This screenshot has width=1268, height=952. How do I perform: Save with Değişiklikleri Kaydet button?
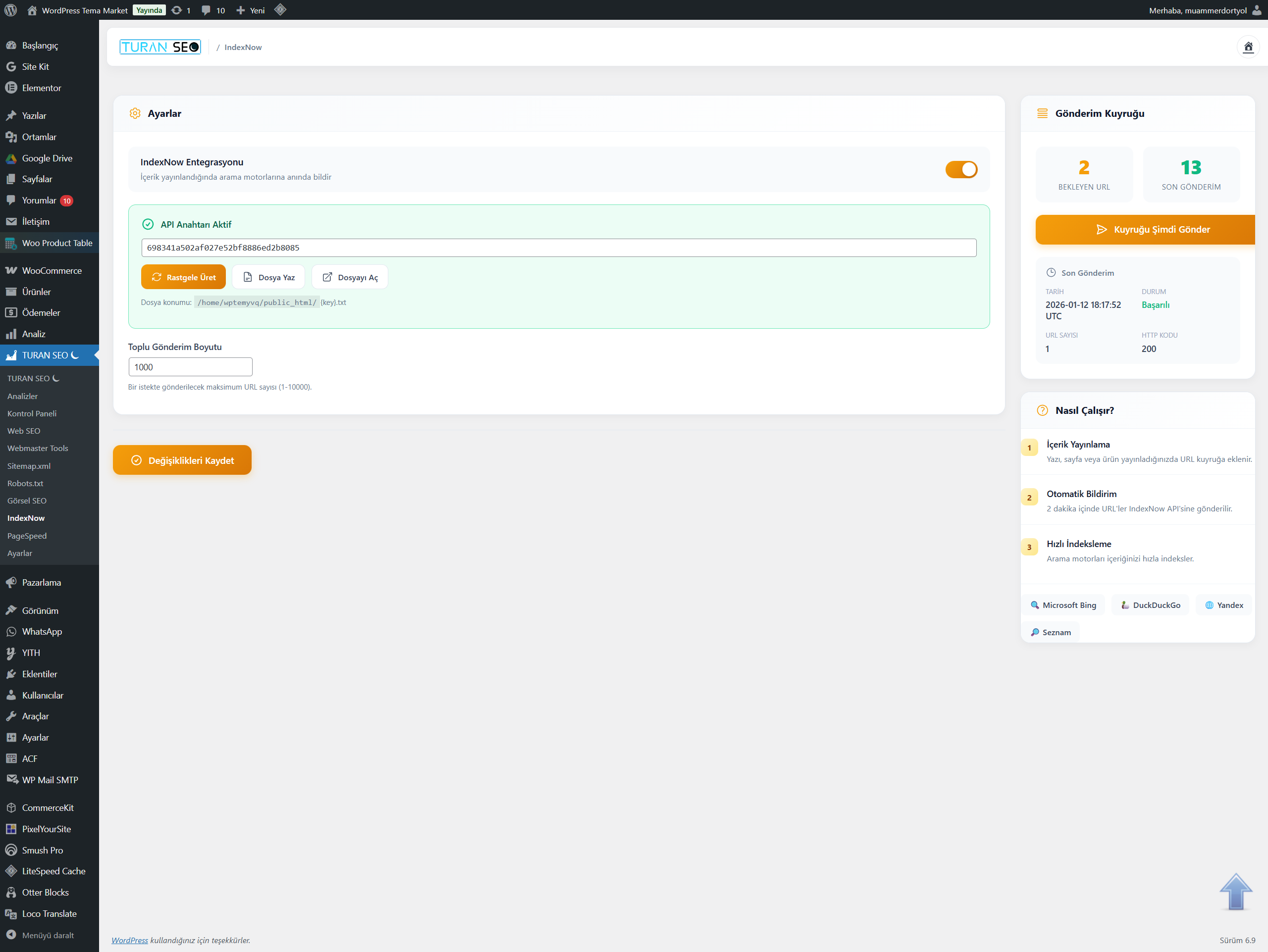pyautogui.click(x=182, y=460)
